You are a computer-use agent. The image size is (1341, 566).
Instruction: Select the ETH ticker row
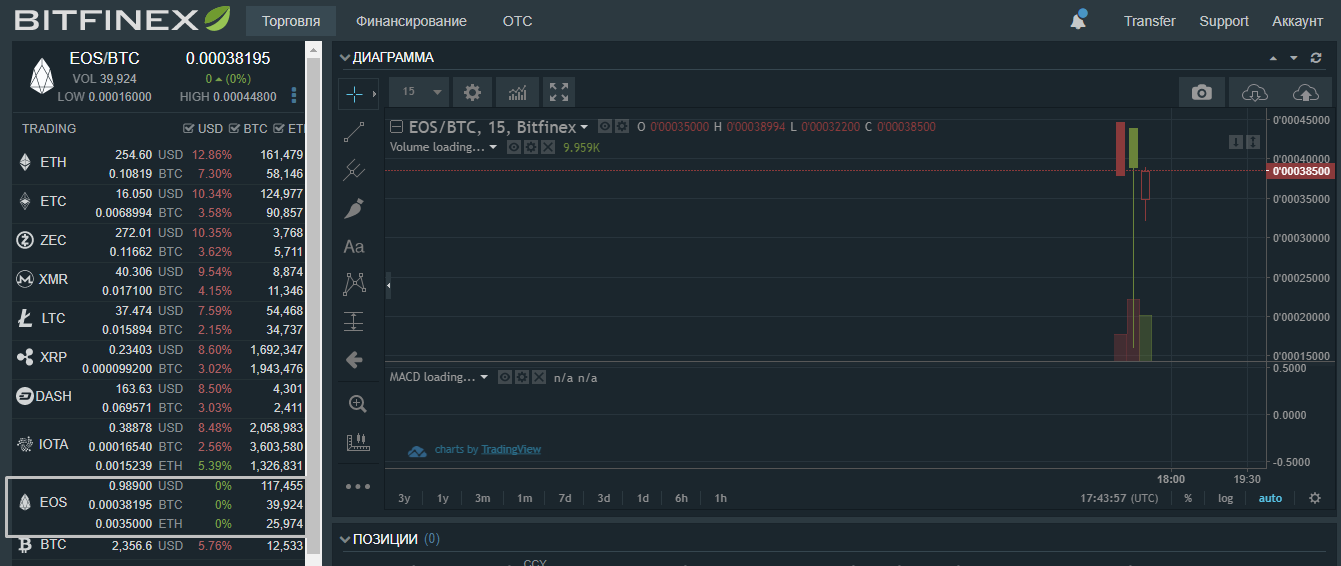click(160, 164)
